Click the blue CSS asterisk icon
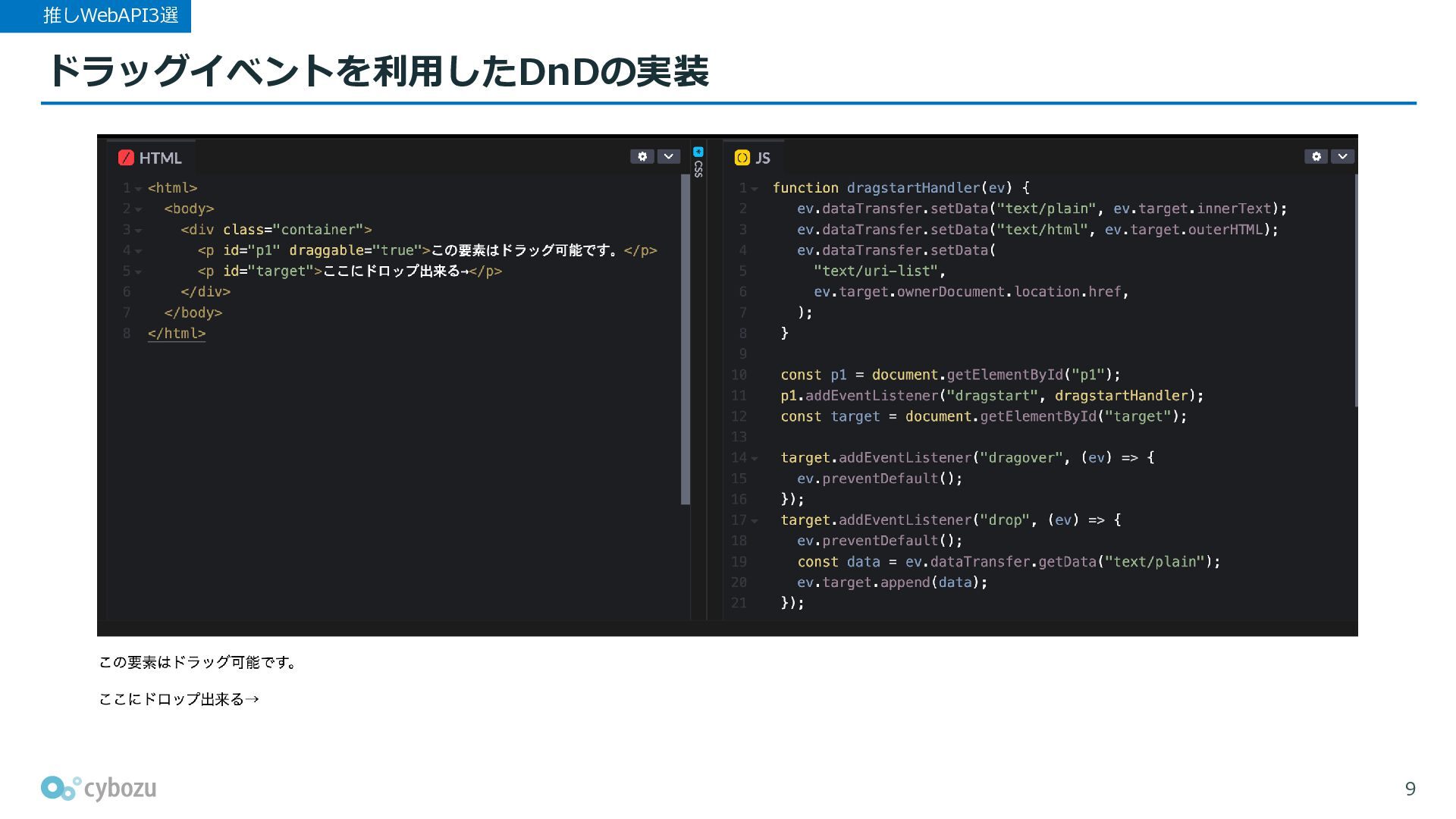 [698, 152]
